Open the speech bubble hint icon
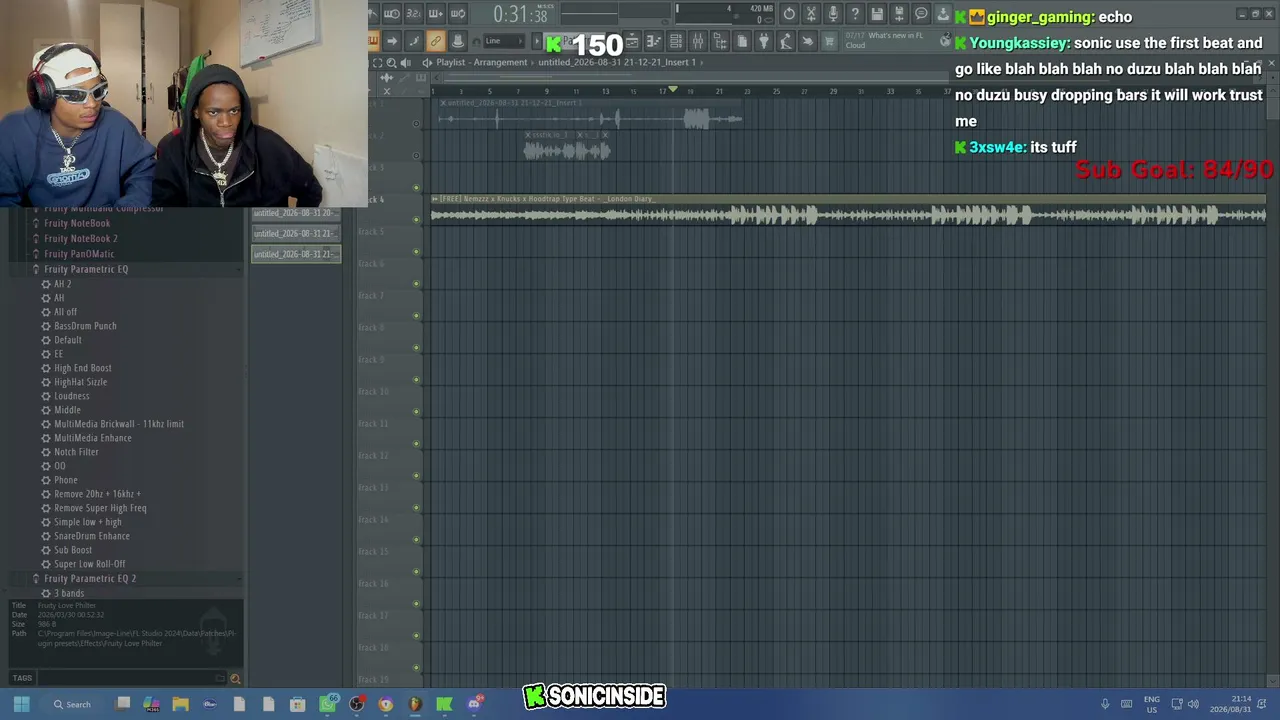This screenshot has height=720, width=1280. pos(921,13)
